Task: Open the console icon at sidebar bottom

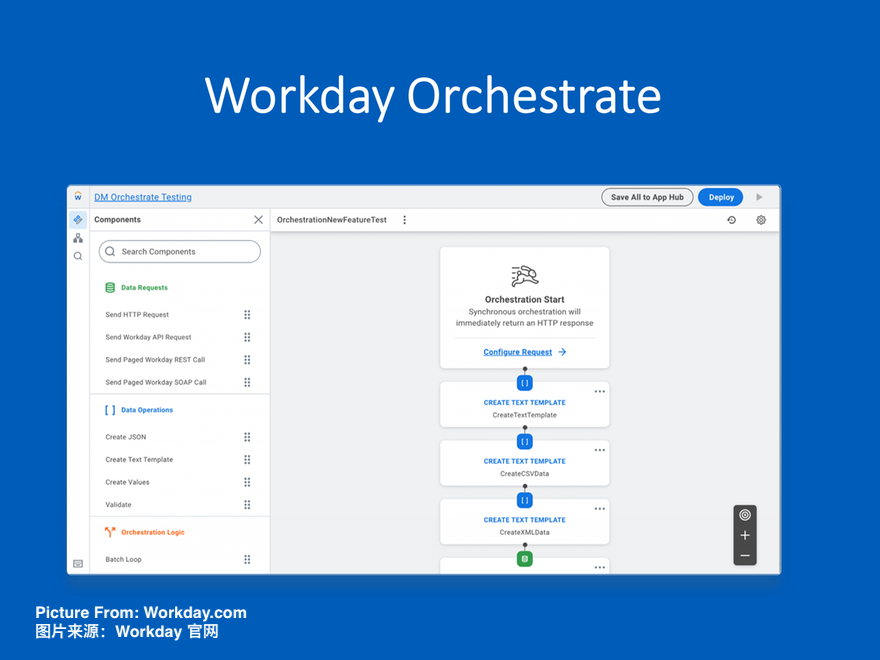Action: 78,563
